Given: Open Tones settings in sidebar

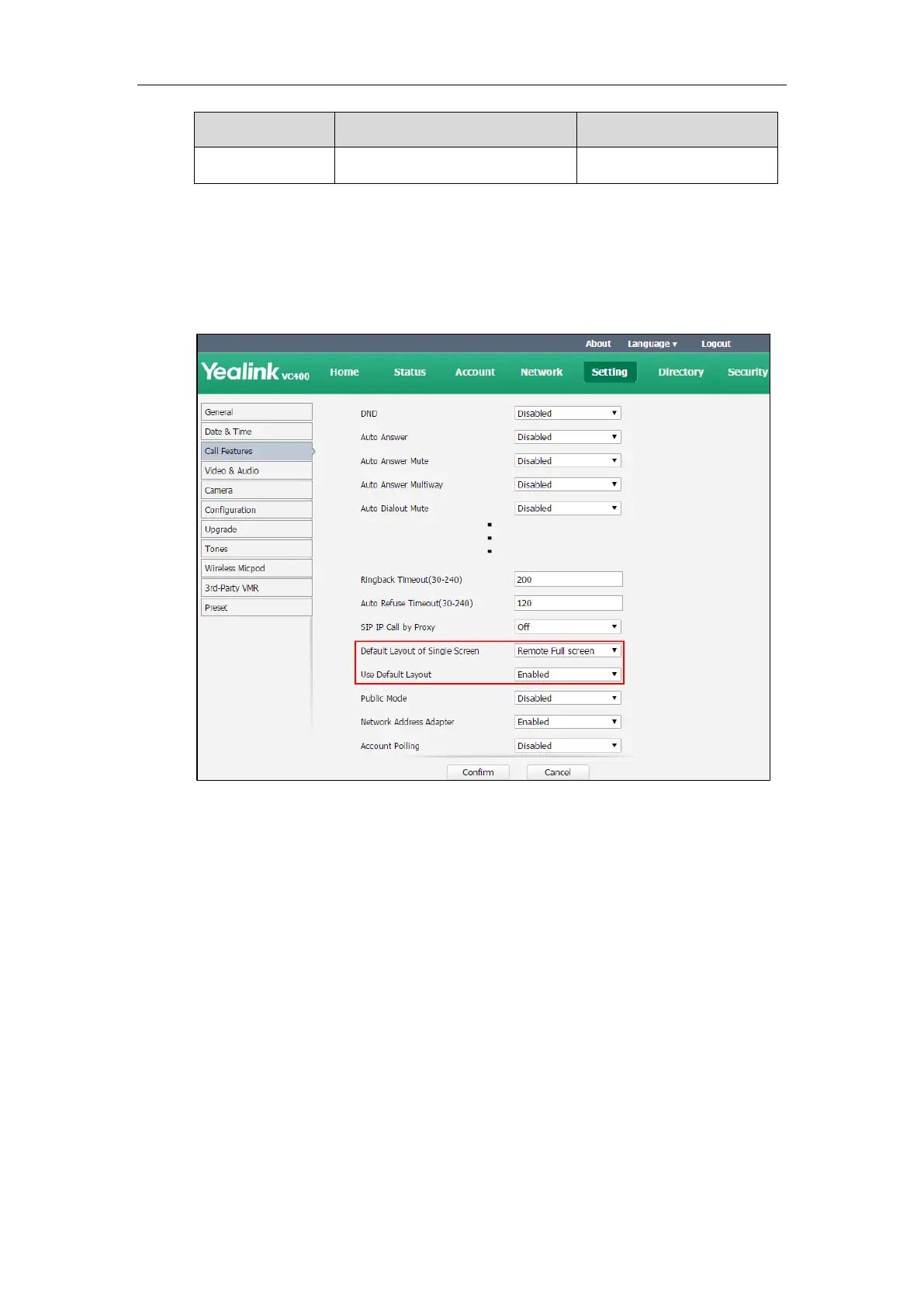Looking at the screenshot, I should click(x=256, y=549).
